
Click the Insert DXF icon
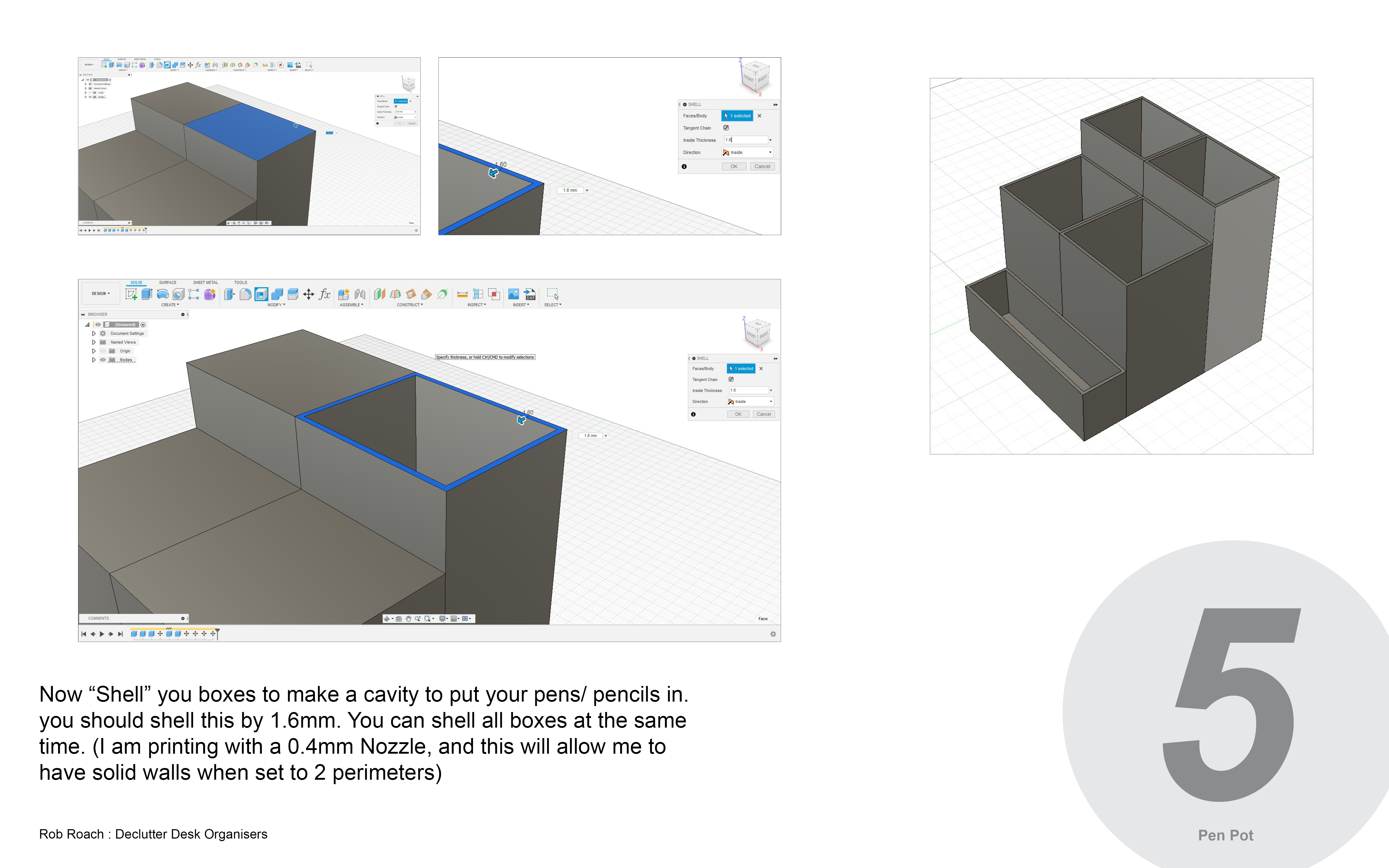point(530,295)
